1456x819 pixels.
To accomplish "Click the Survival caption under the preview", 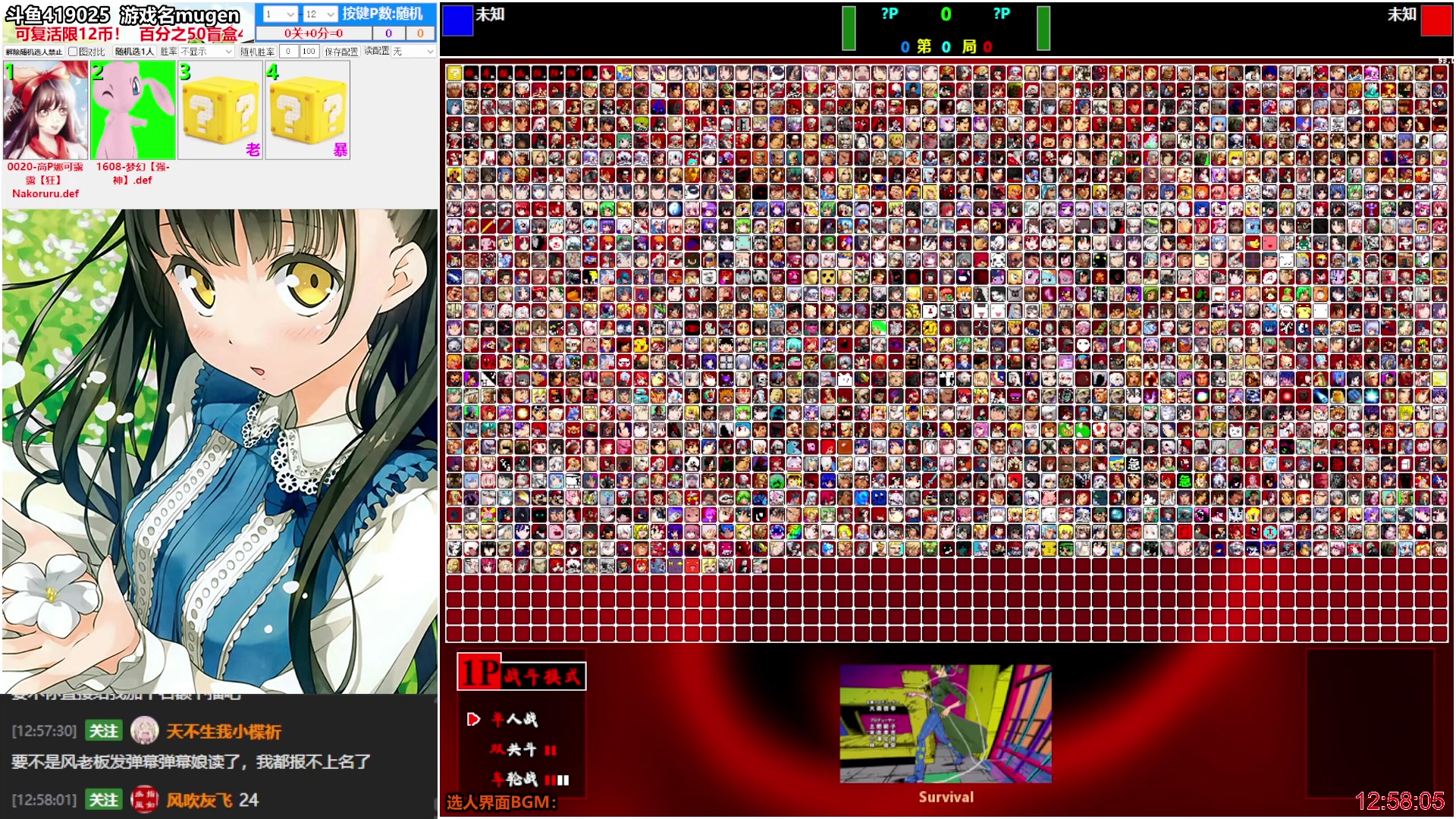I will 946,797.
